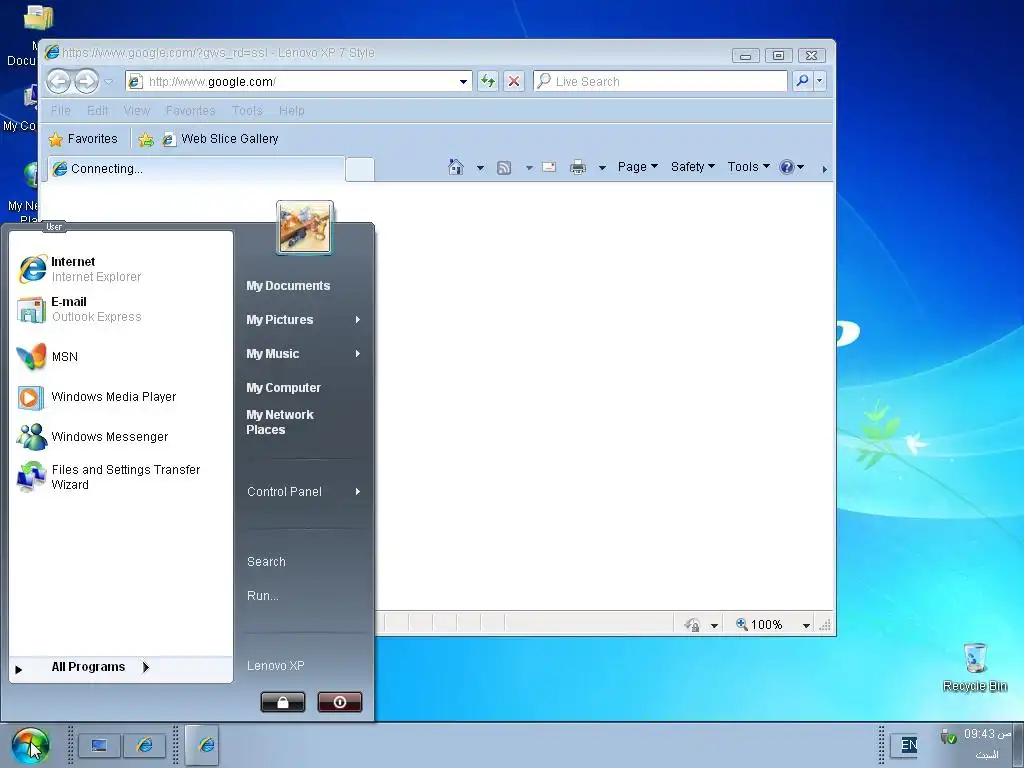Launch Windows Media Player
Image resolution: width=1024 pixels, height=768 pixels.
121,396
